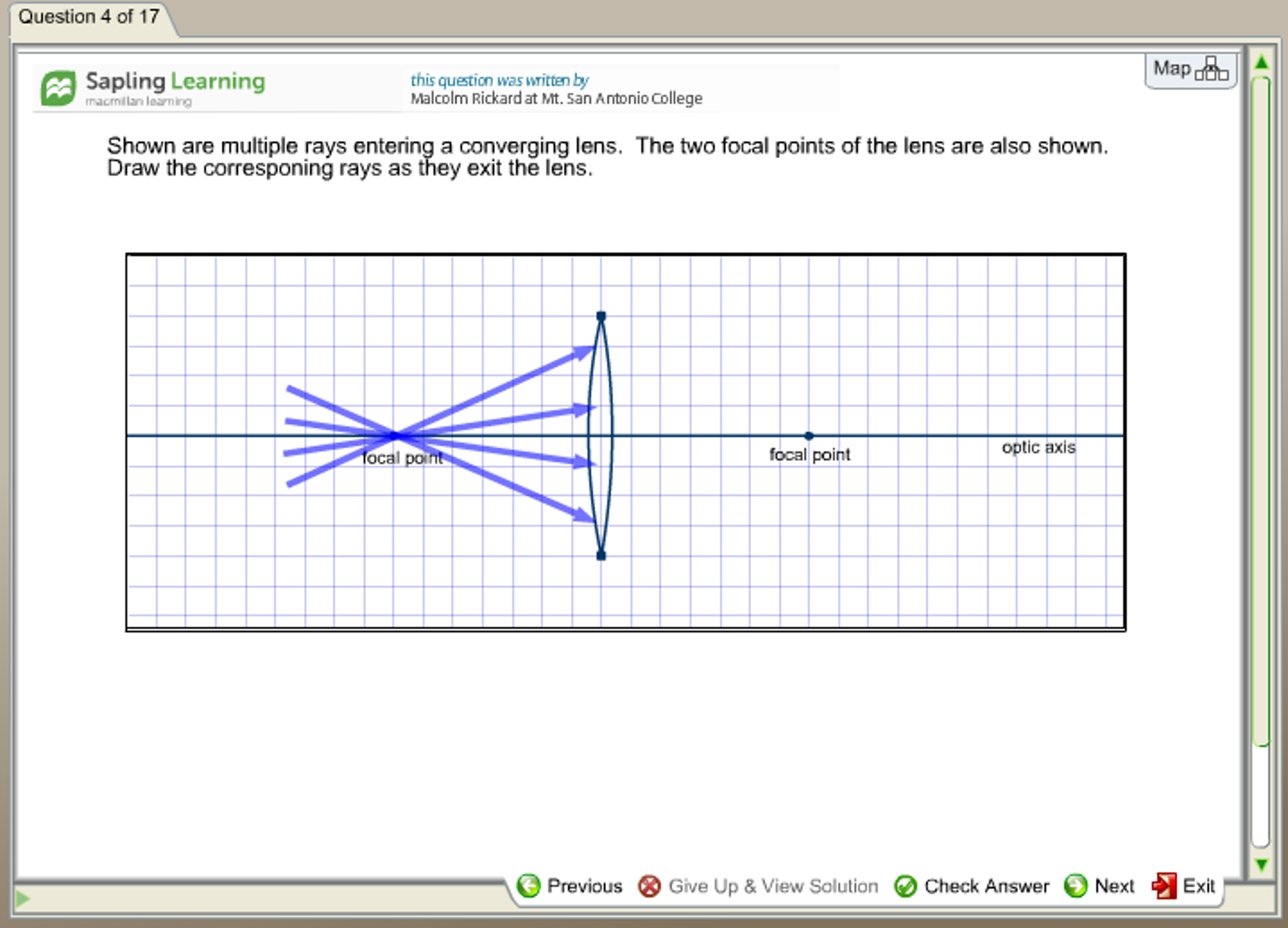
Task: Exit the assignment
Action: [x=1183, y=886]
